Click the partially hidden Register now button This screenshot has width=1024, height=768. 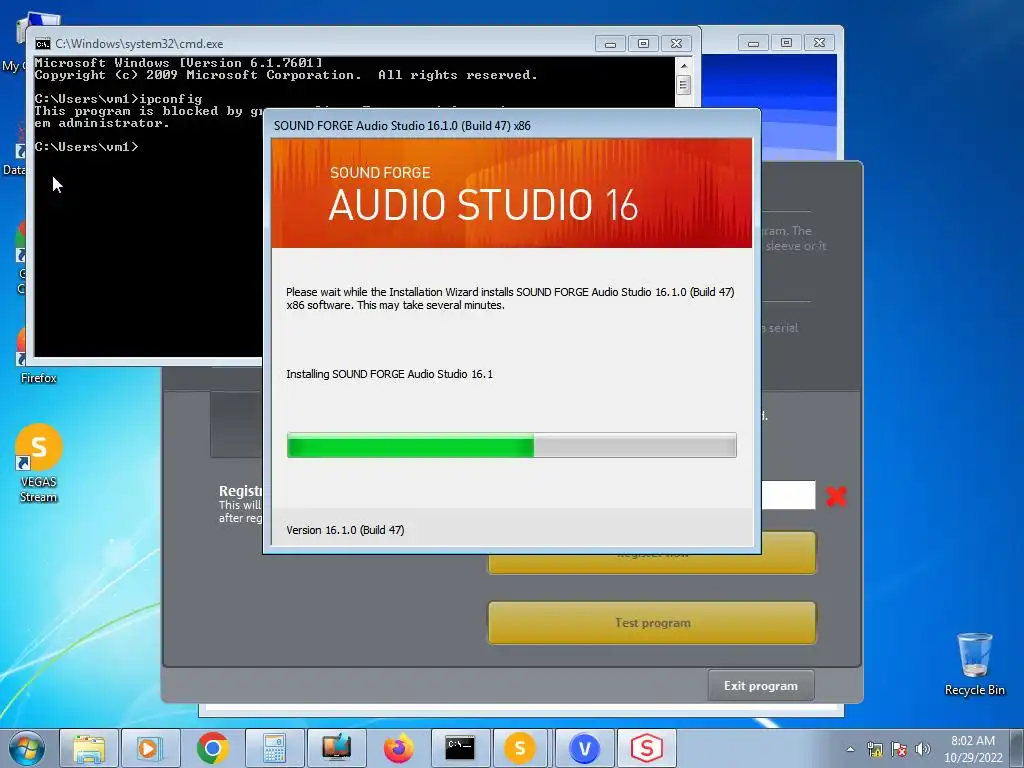point(652,564)
